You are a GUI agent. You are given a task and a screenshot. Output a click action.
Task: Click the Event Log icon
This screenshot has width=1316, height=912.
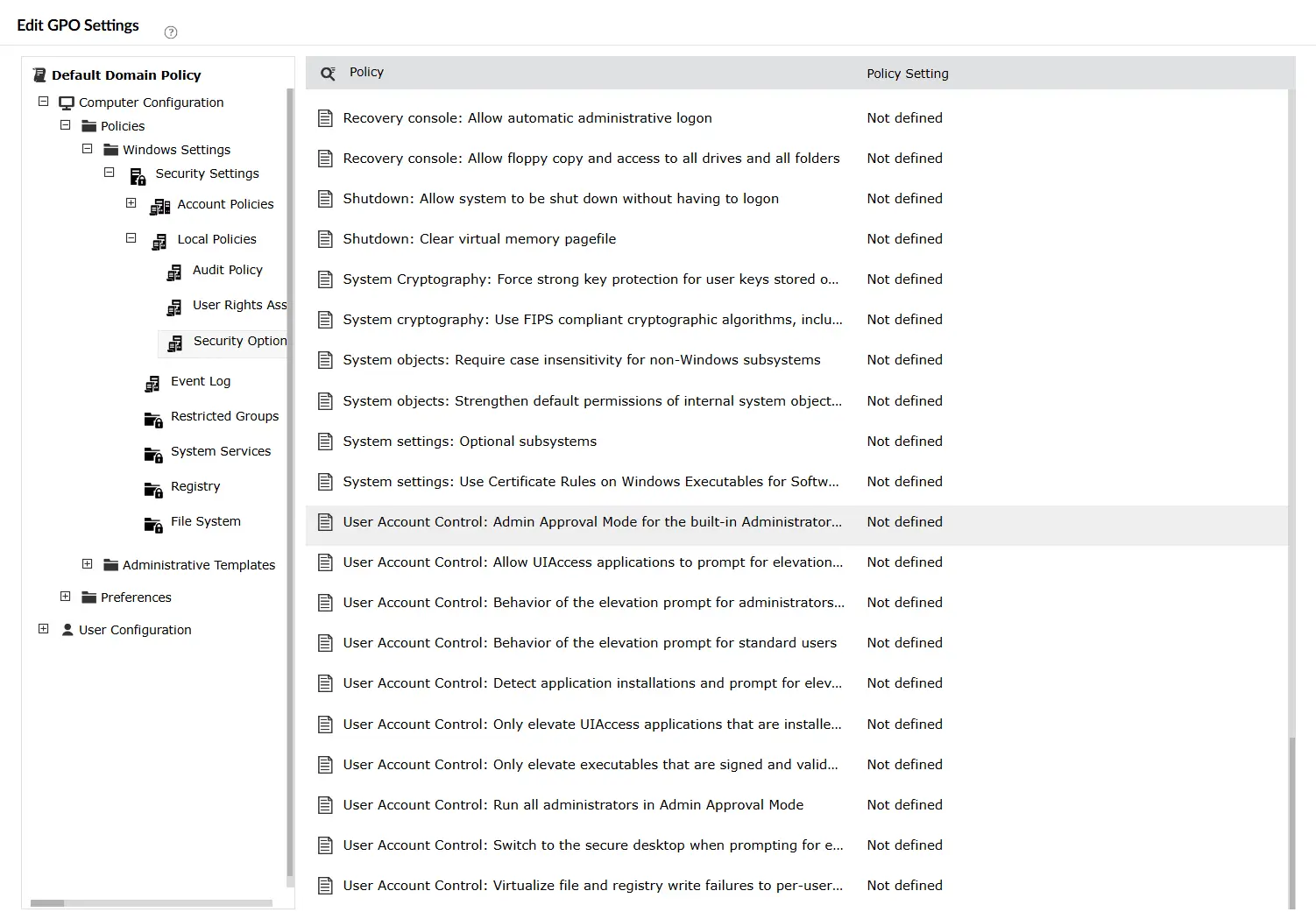[152, 384]
